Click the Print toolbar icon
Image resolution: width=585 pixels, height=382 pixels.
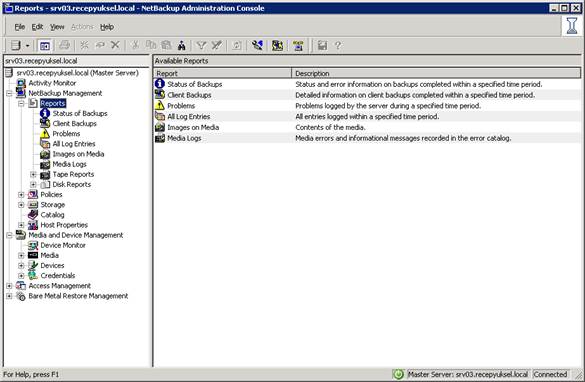click(64, 46)
